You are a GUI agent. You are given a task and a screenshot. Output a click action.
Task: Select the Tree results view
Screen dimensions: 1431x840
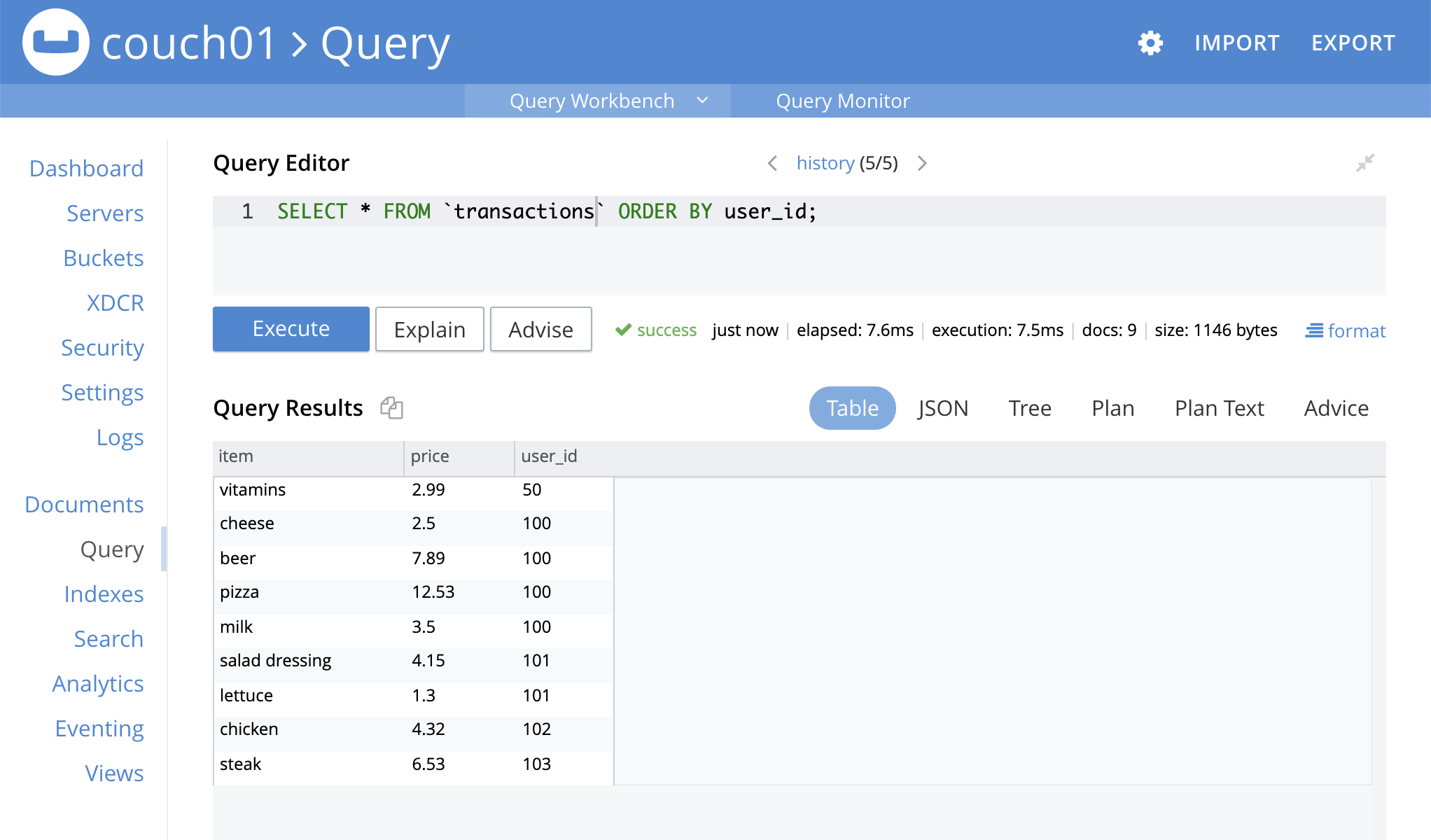click(x=1030, y=408)
